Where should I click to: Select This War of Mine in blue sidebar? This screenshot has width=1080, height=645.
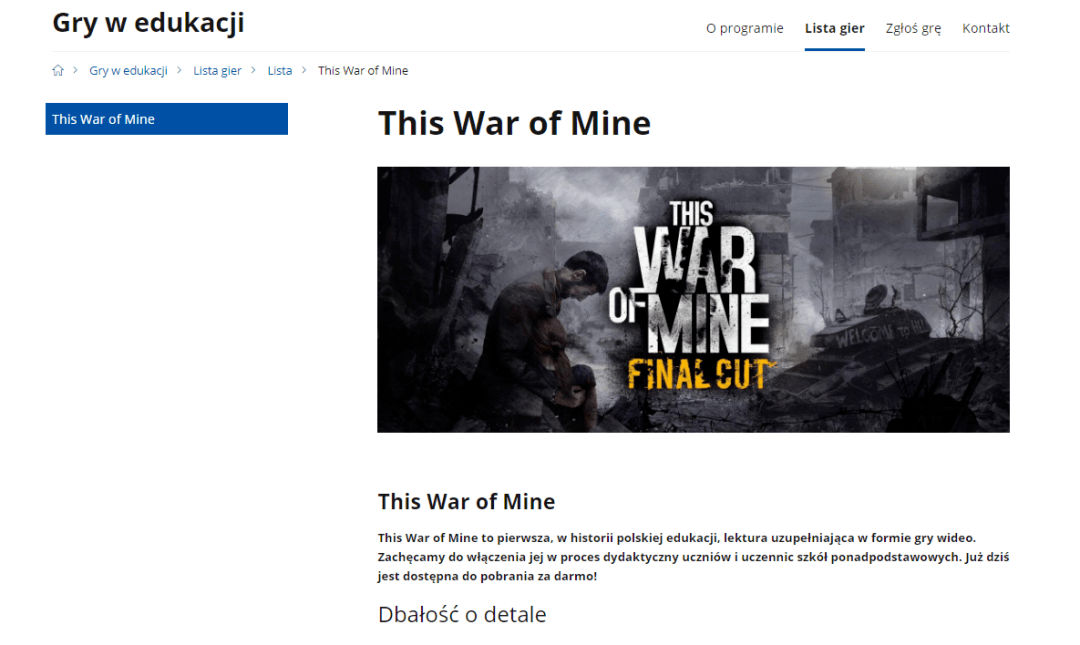tap(167, 119)
